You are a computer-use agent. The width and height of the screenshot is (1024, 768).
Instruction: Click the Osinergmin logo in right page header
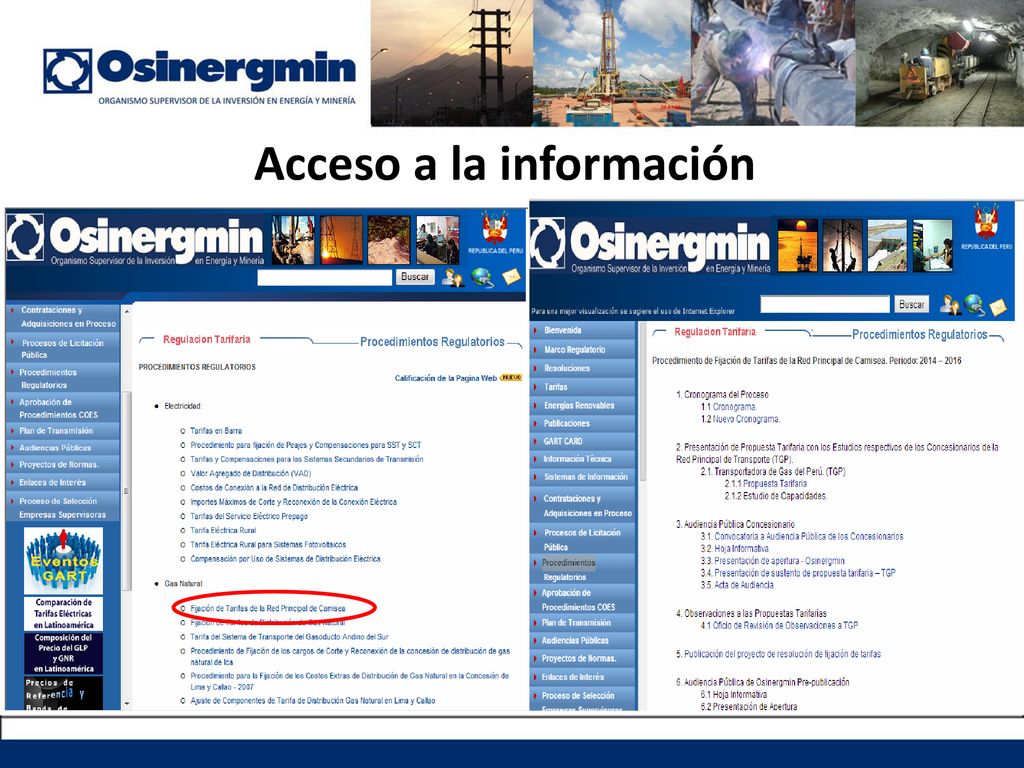(x=650, y=246)
